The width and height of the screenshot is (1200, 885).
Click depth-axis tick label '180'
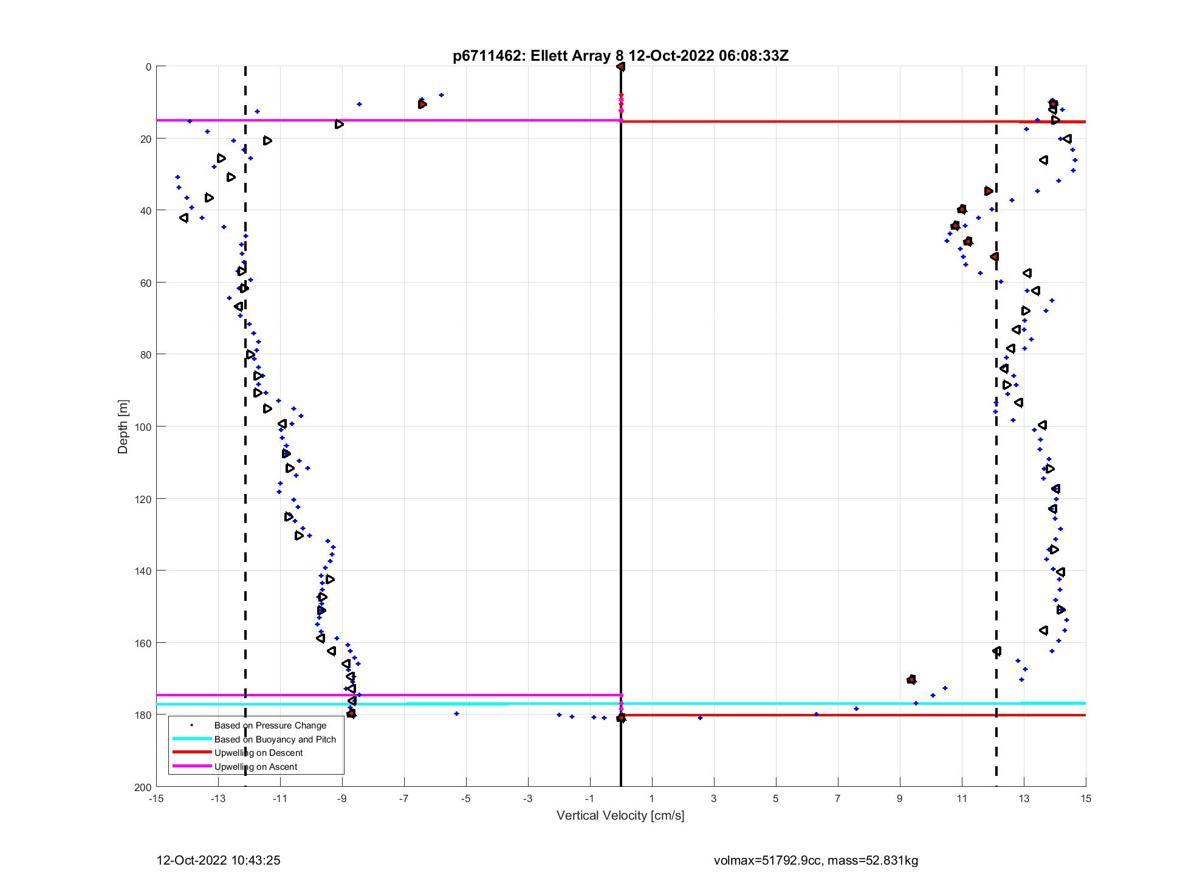[x=142, y=715]
